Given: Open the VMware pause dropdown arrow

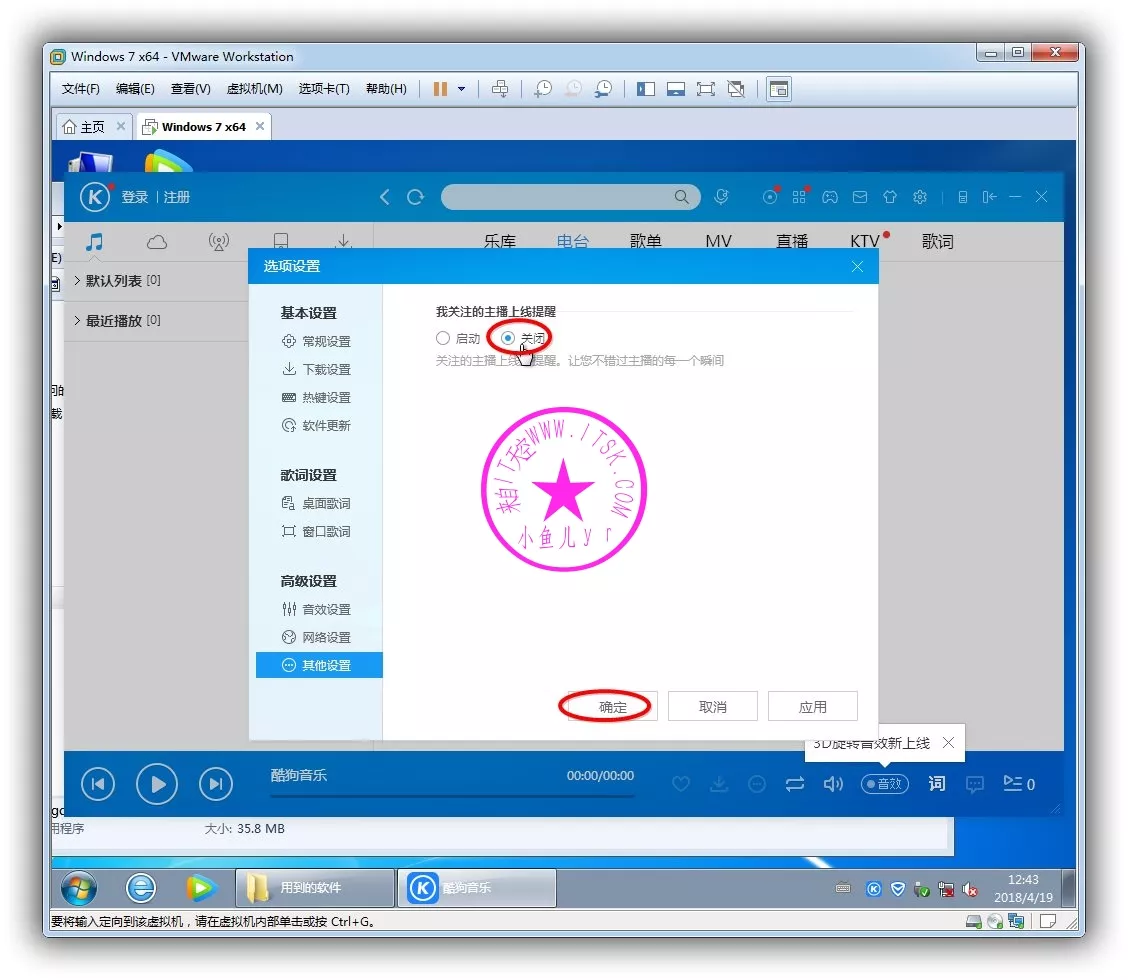Looking at the screenshot, I should coord(461,89).
